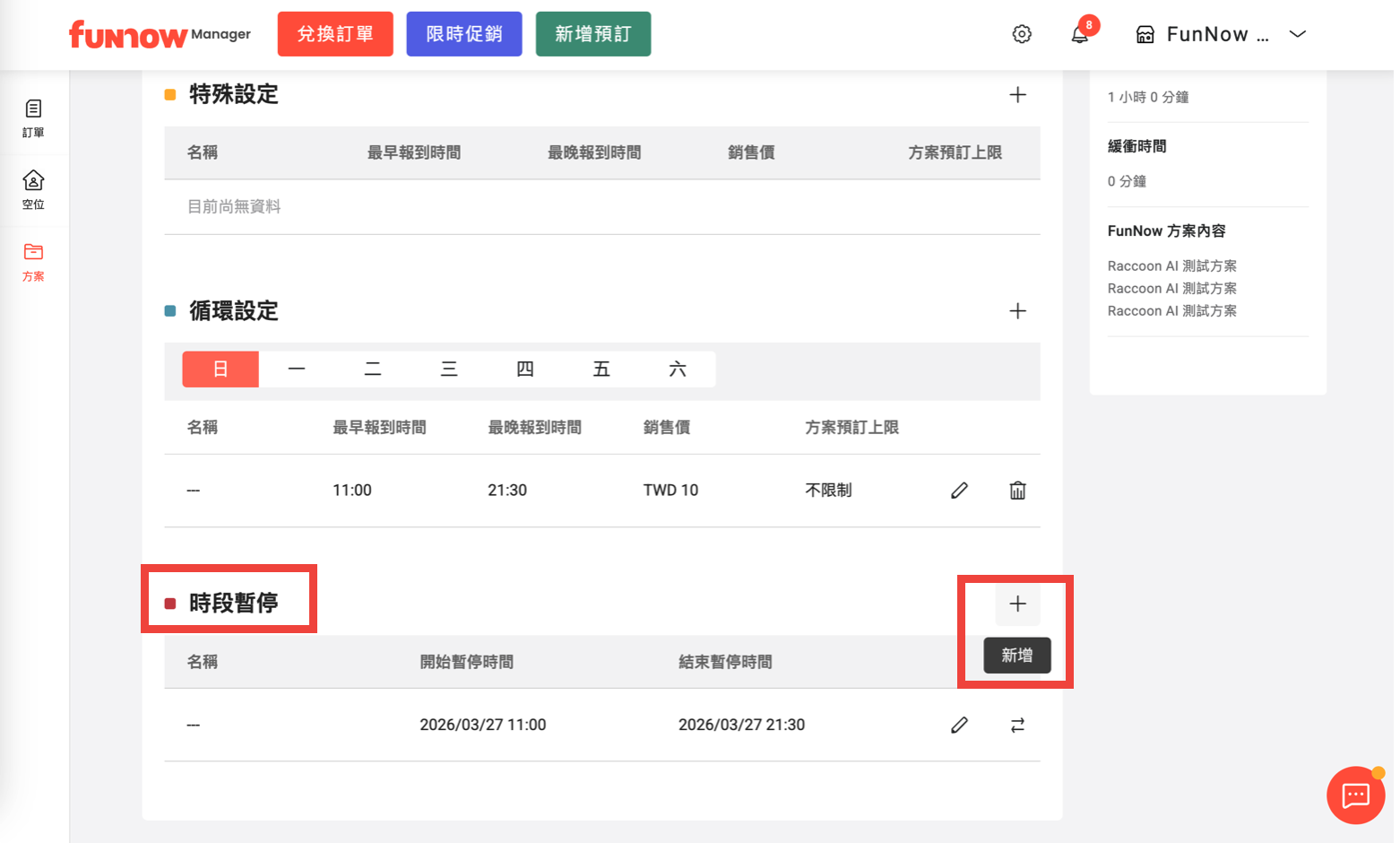
Task: Click the 新增預訂 button
Action: pyautogui.click(x=592, y=34)
